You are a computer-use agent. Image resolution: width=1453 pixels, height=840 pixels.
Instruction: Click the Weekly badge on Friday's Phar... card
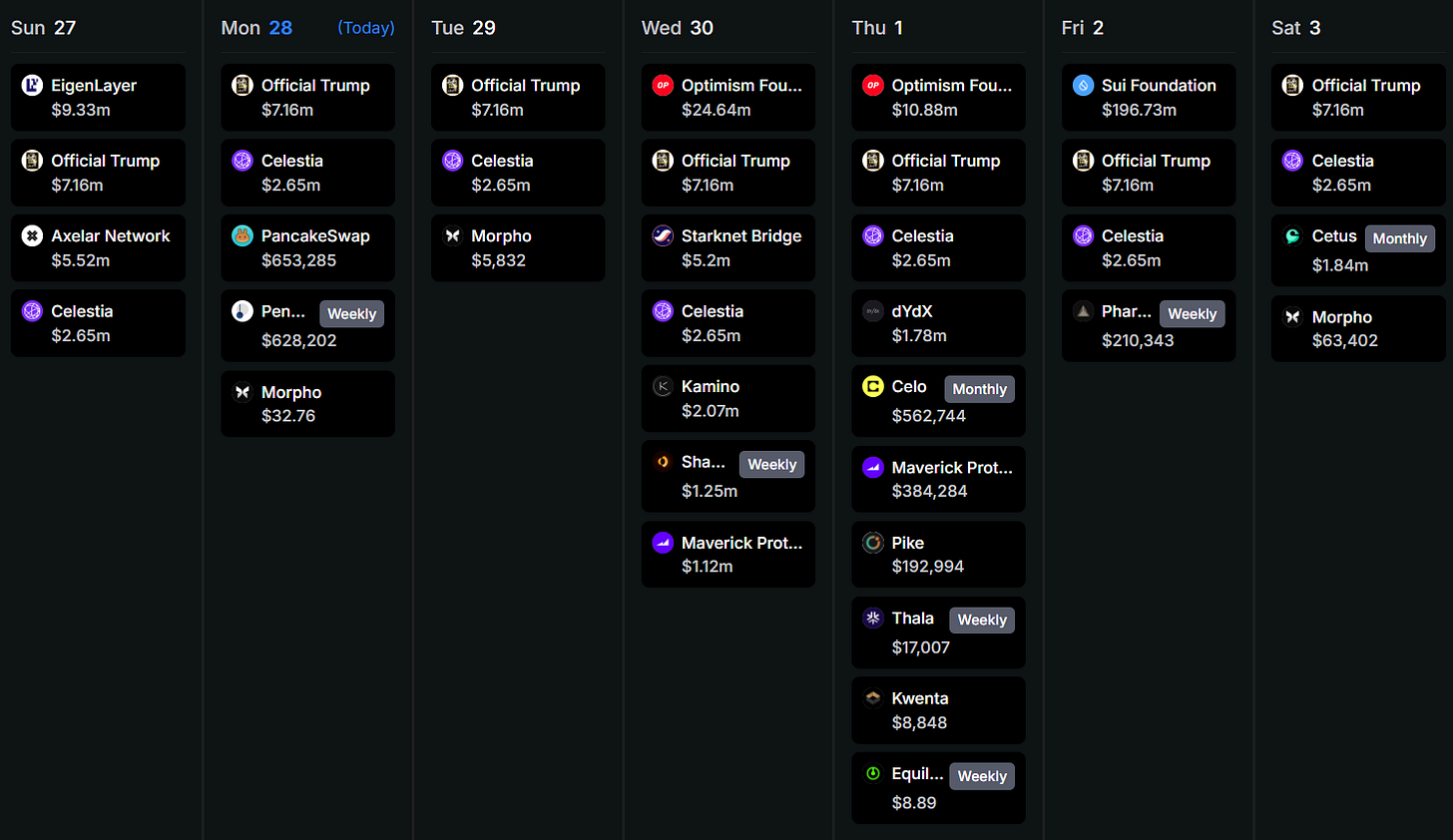[x=1193, y=313]
